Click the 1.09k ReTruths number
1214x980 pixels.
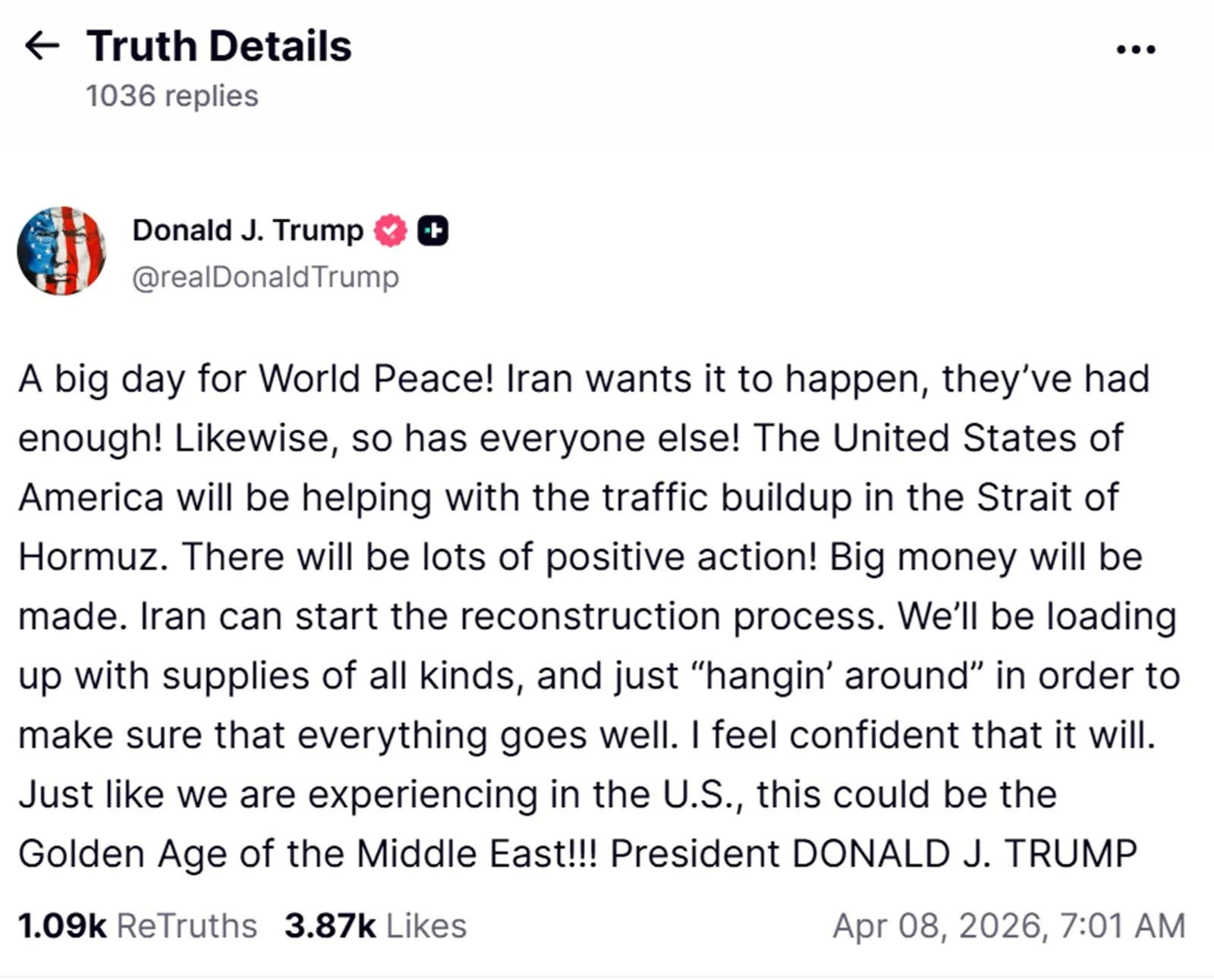pos(62,926)
